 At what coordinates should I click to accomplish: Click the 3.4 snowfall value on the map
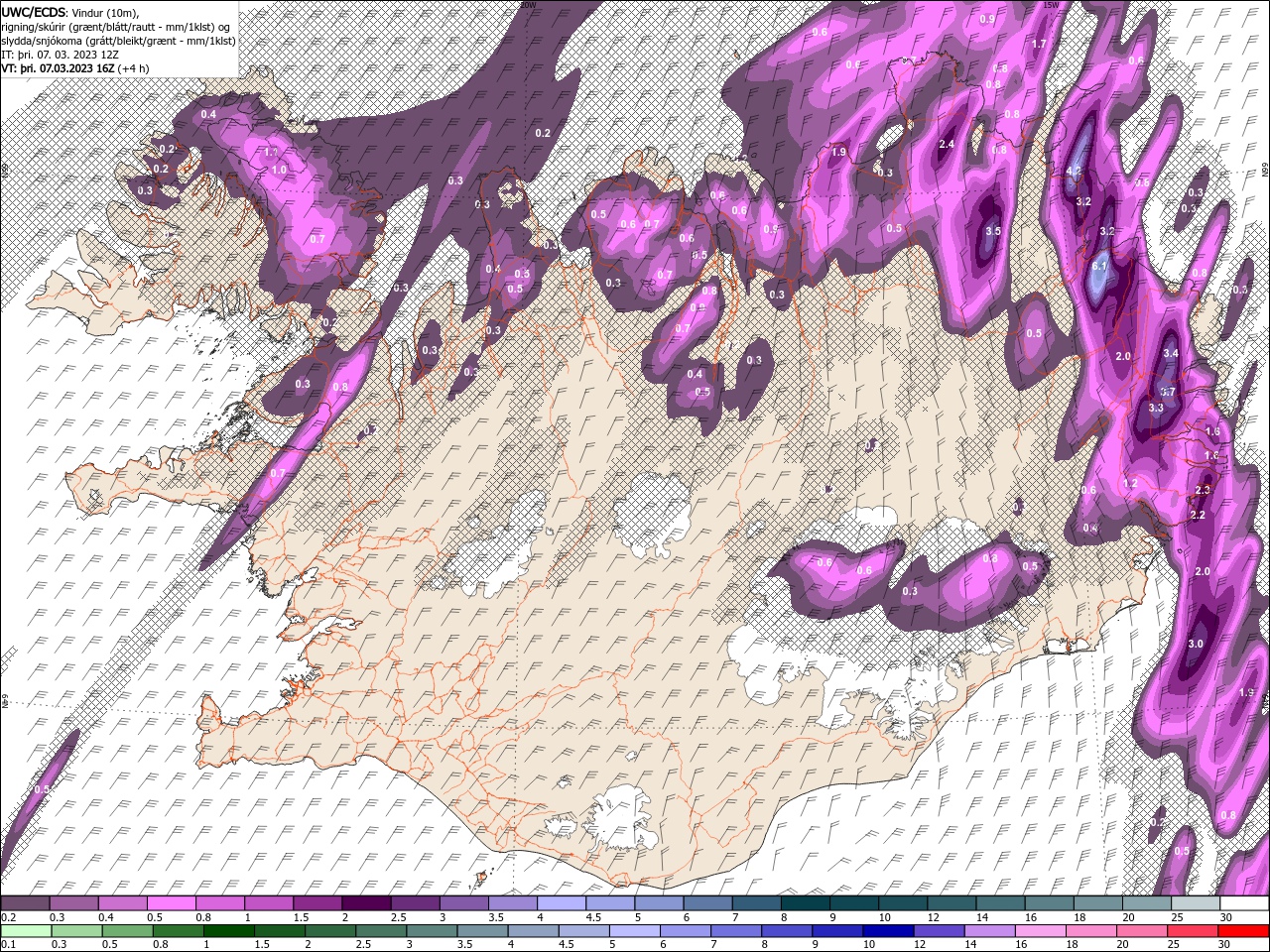point(1171,353)
